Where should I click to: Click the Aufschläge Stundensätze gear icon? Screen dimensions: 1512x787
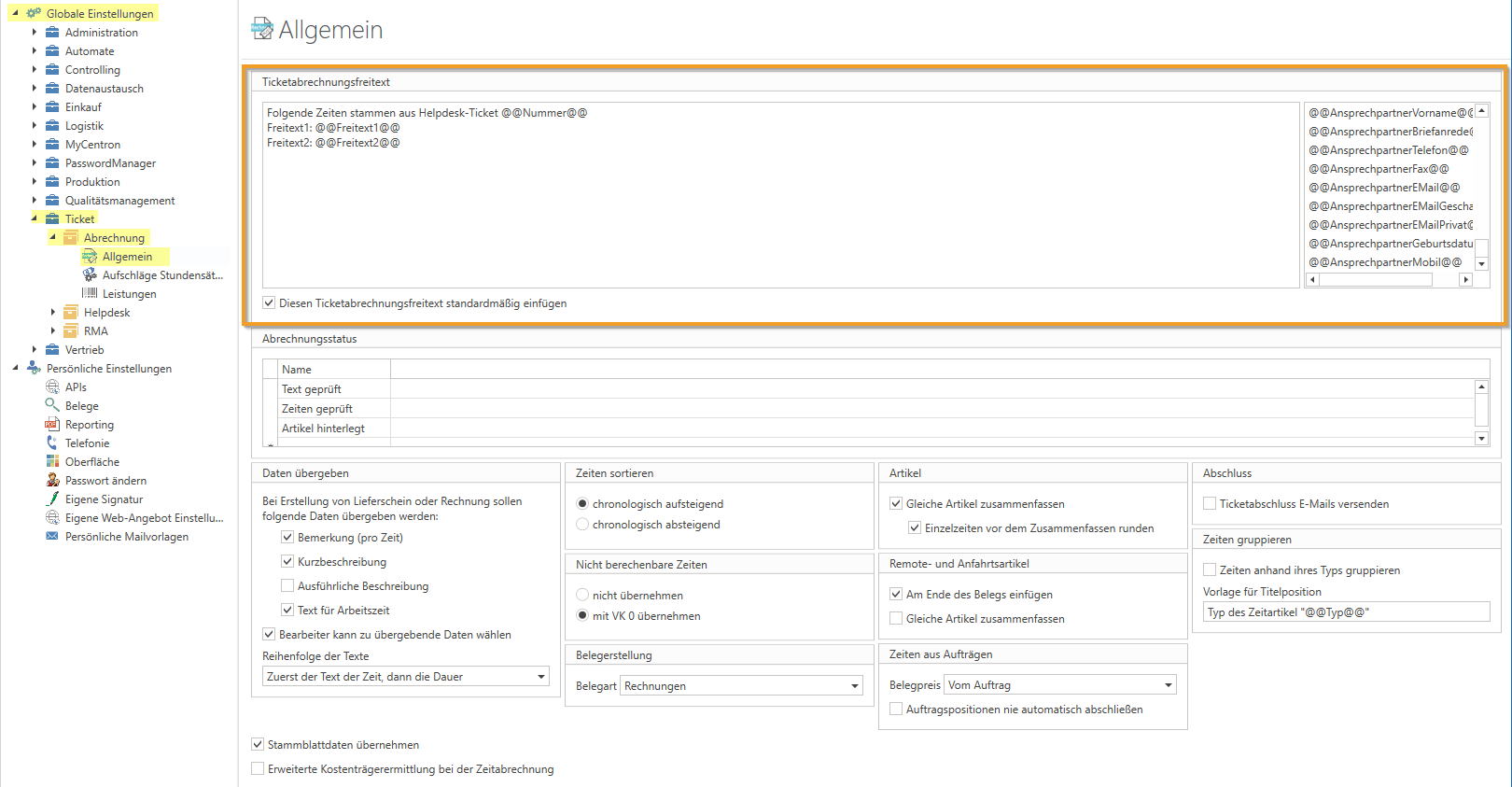click(x=90, y=275)
